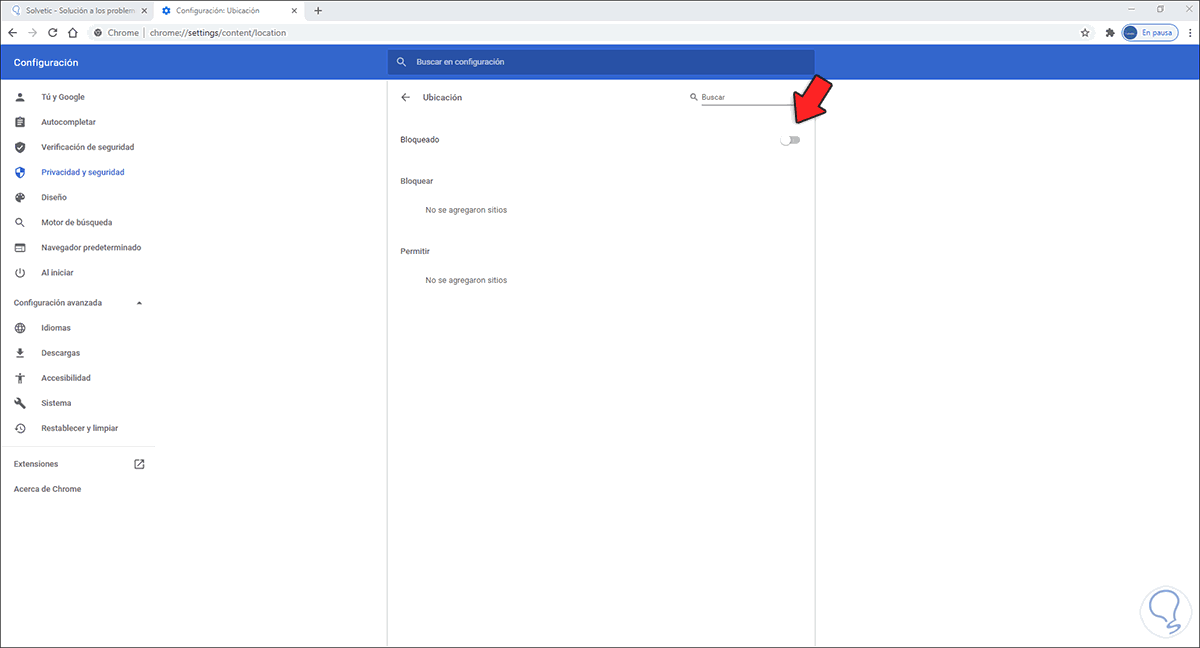Image resolution: width=1200 pixels, height=648 pixels.
Task: Click the Autocompletar clipboard icon
Action: (x=20, y=122)
